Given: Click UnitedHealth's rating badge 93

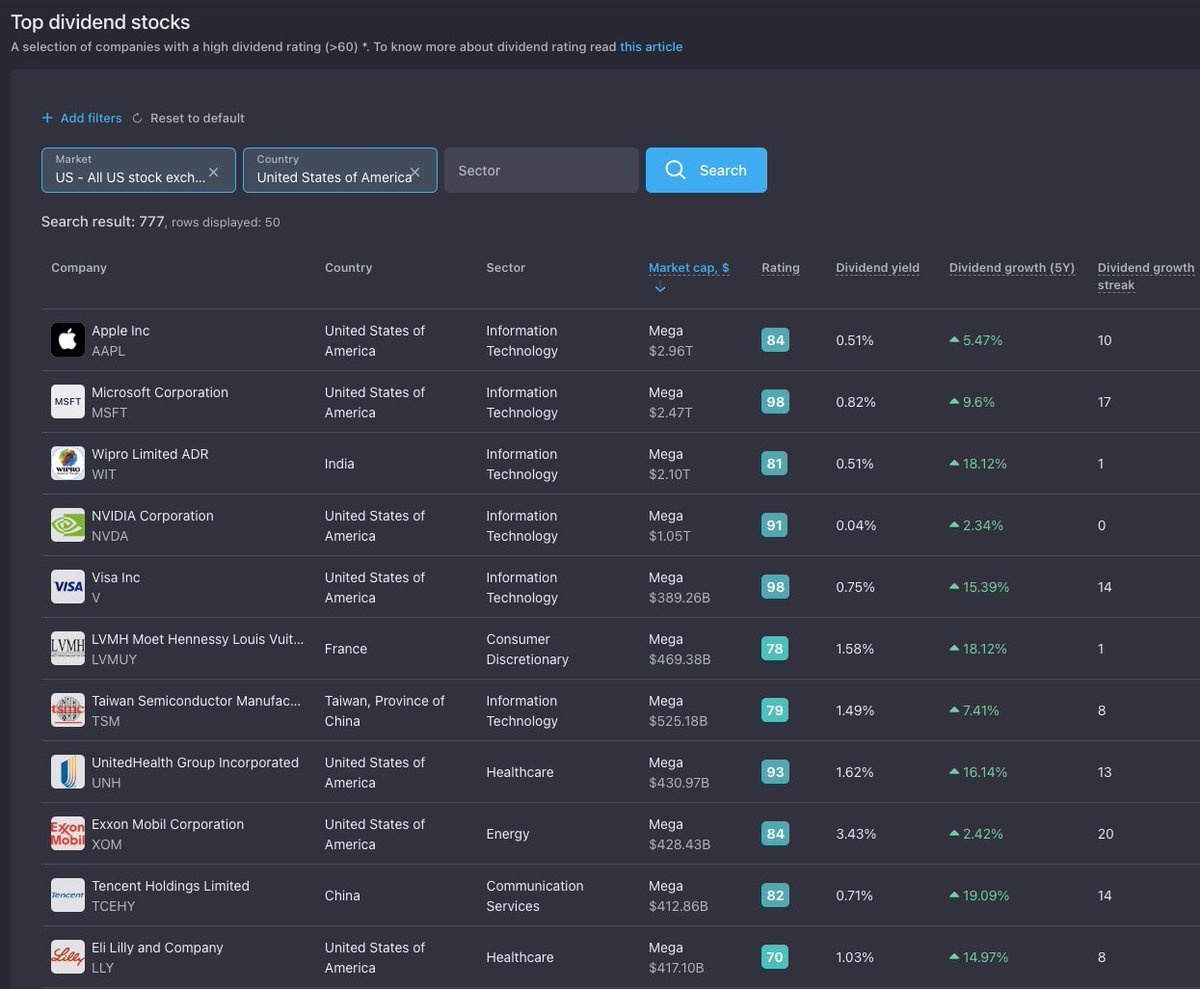Looking at the screenshot, I should pyautogui.click(x=775, y=772).
